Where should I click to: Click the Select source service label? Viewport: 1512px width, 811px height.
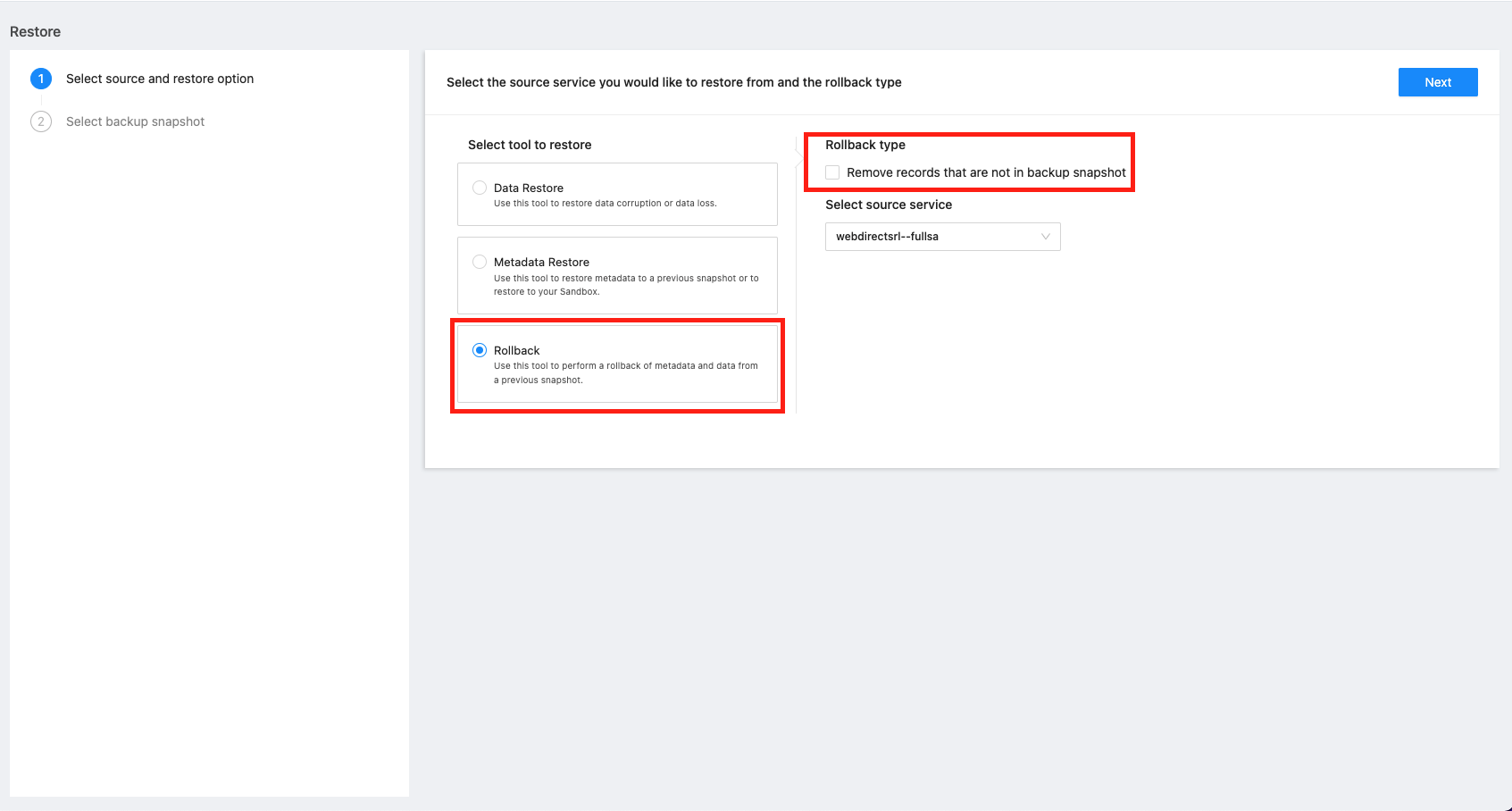[x=888, y=205]
